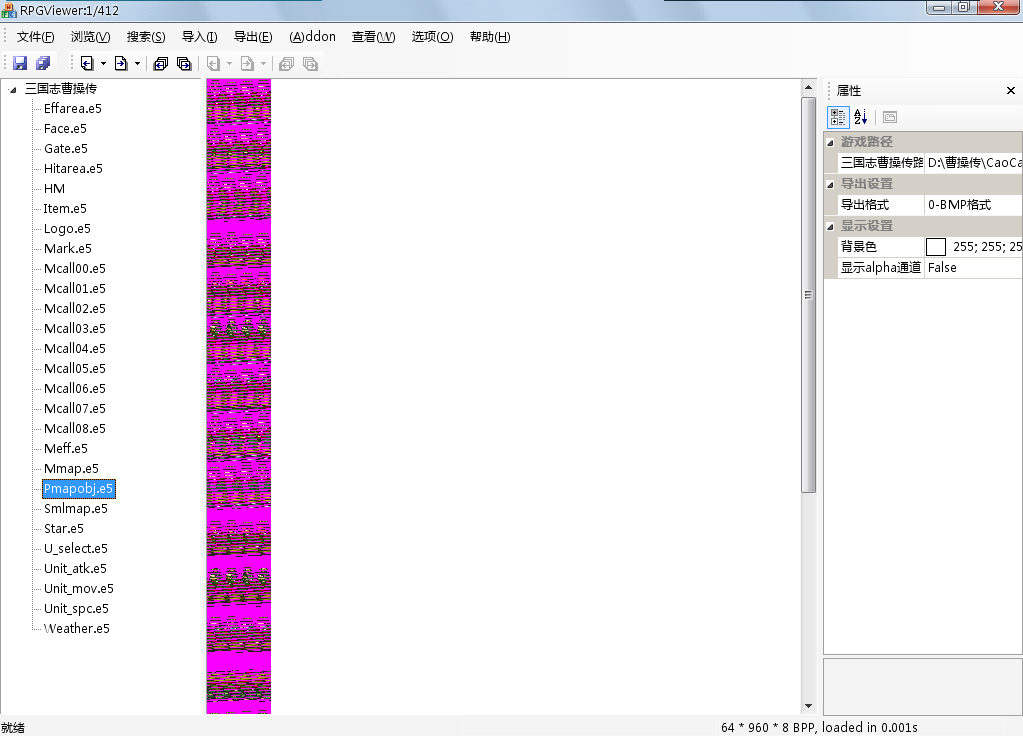Sort the properties alphabetically
1023x736 pixels.
click(x=861, y=117)
